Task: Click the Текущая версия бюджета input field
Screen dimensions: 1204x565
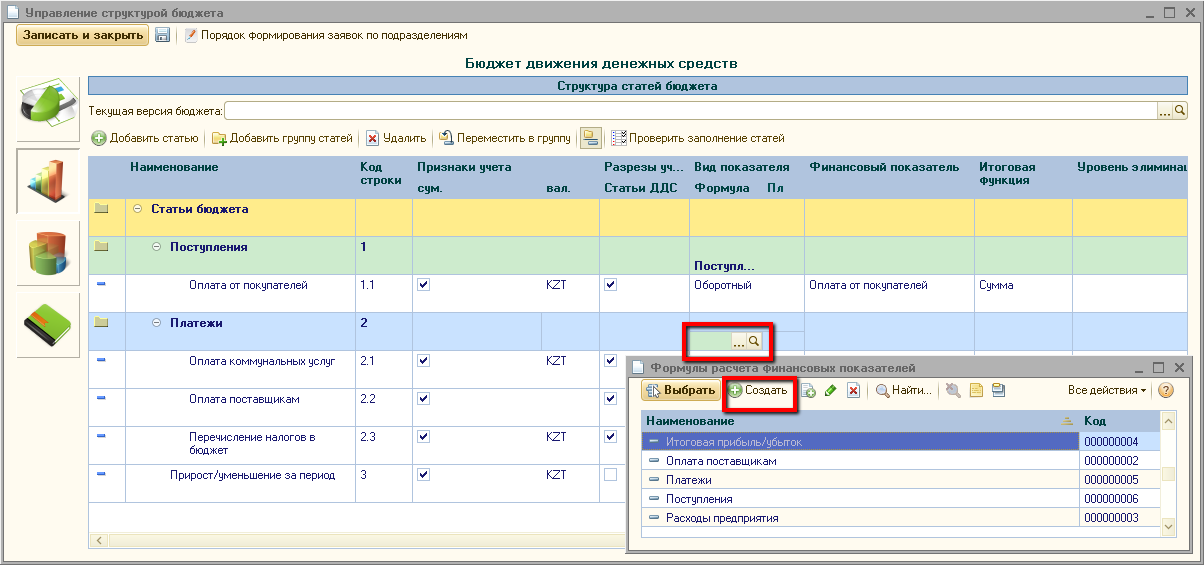Action: (690, 111)
